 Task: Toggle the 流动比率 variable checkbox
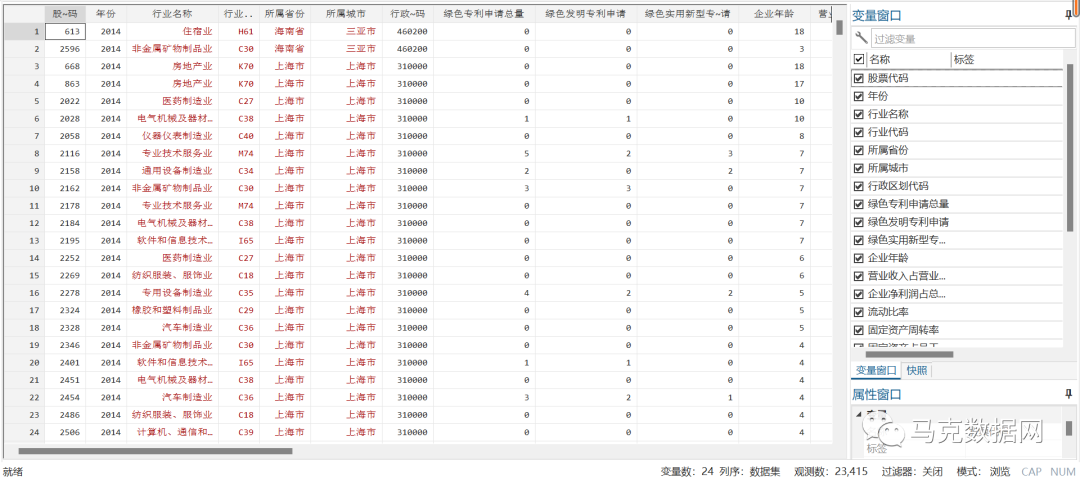[858, 312]
